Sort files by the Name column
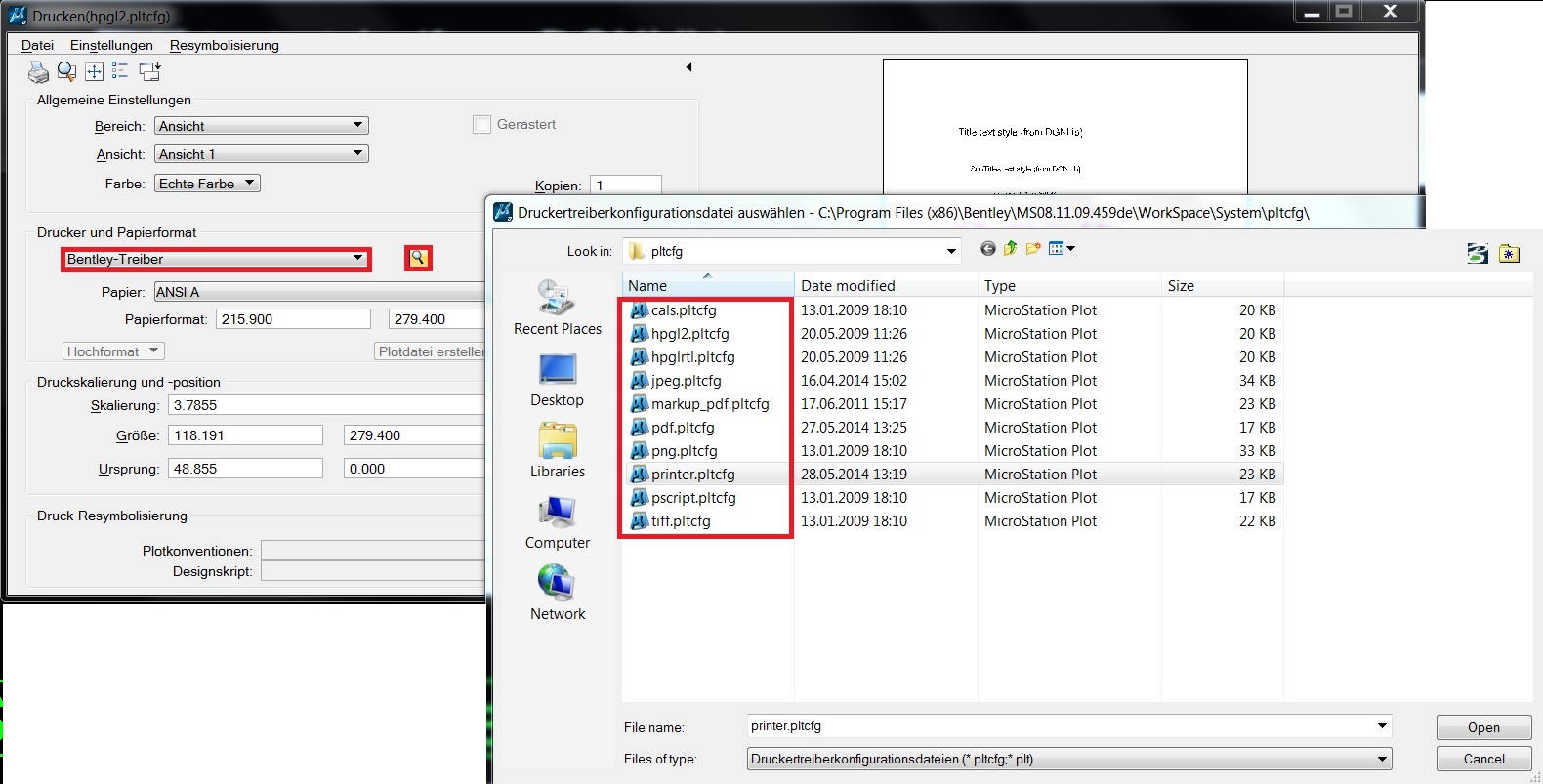This screenshot has height=784, width=1543. (x=708, y=285)
